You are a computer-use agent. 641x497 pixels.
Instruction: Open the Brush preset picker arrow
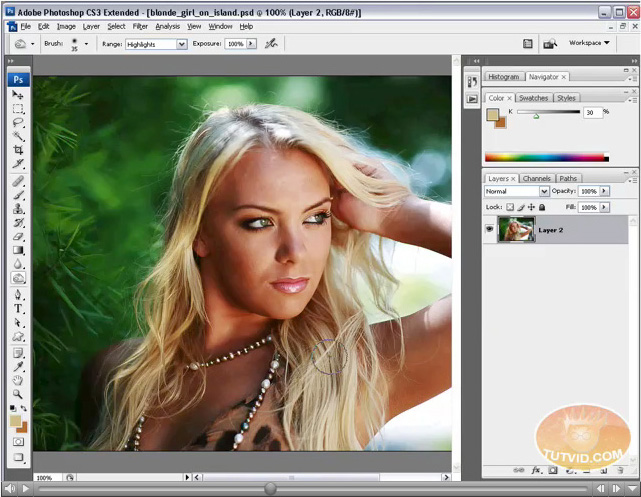86,43
